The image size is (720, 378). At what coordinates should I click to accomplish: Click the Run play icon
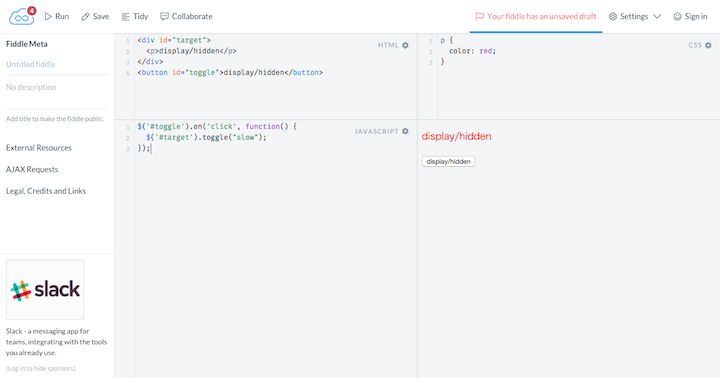48,17
